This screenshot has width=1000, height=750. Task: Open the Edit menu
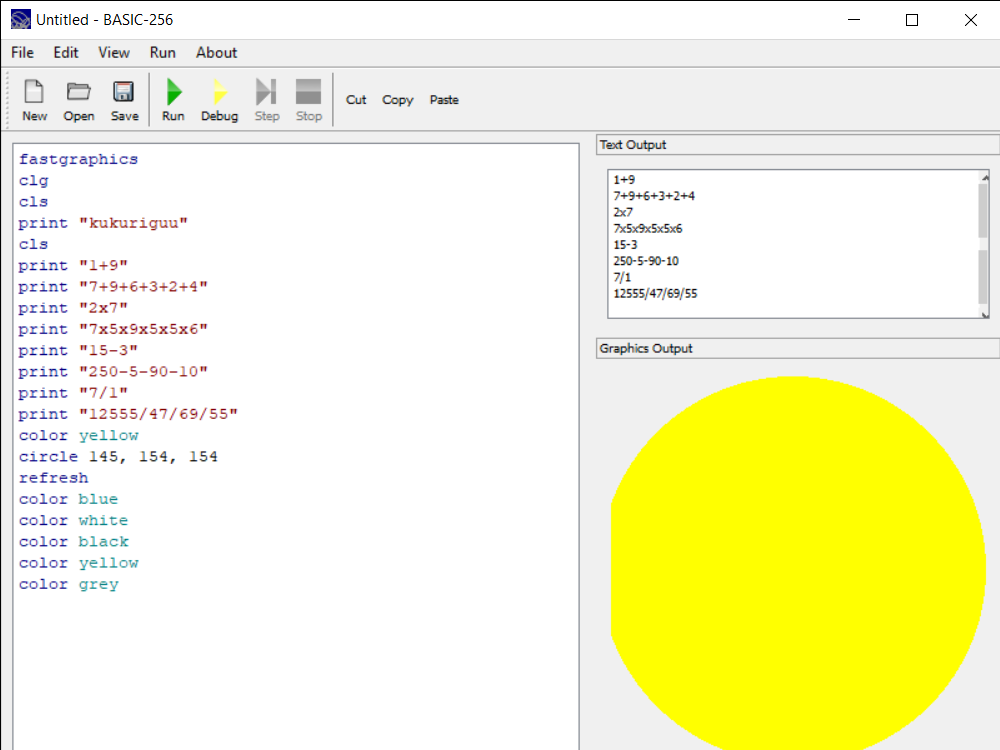tap(65, 52)
